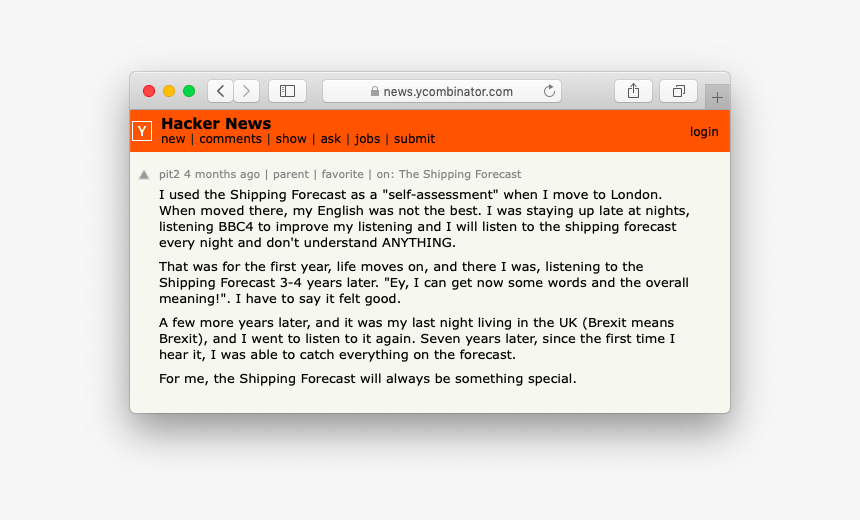This screenshot has height=520, width=860.
Task: Go to the 'ask' section
Action: coord(330,139)
